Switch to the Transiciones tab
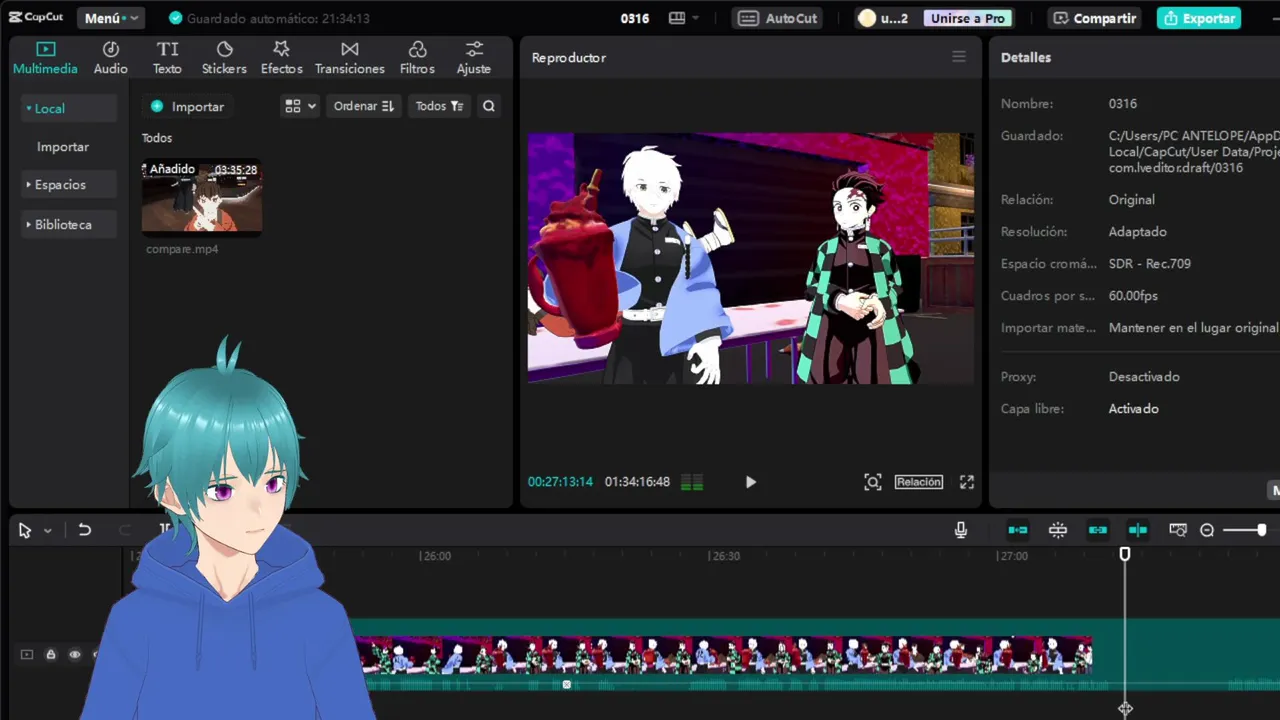Image resolution: width=1280 pixels, height=720 pixels. click(x=349, y=58)
